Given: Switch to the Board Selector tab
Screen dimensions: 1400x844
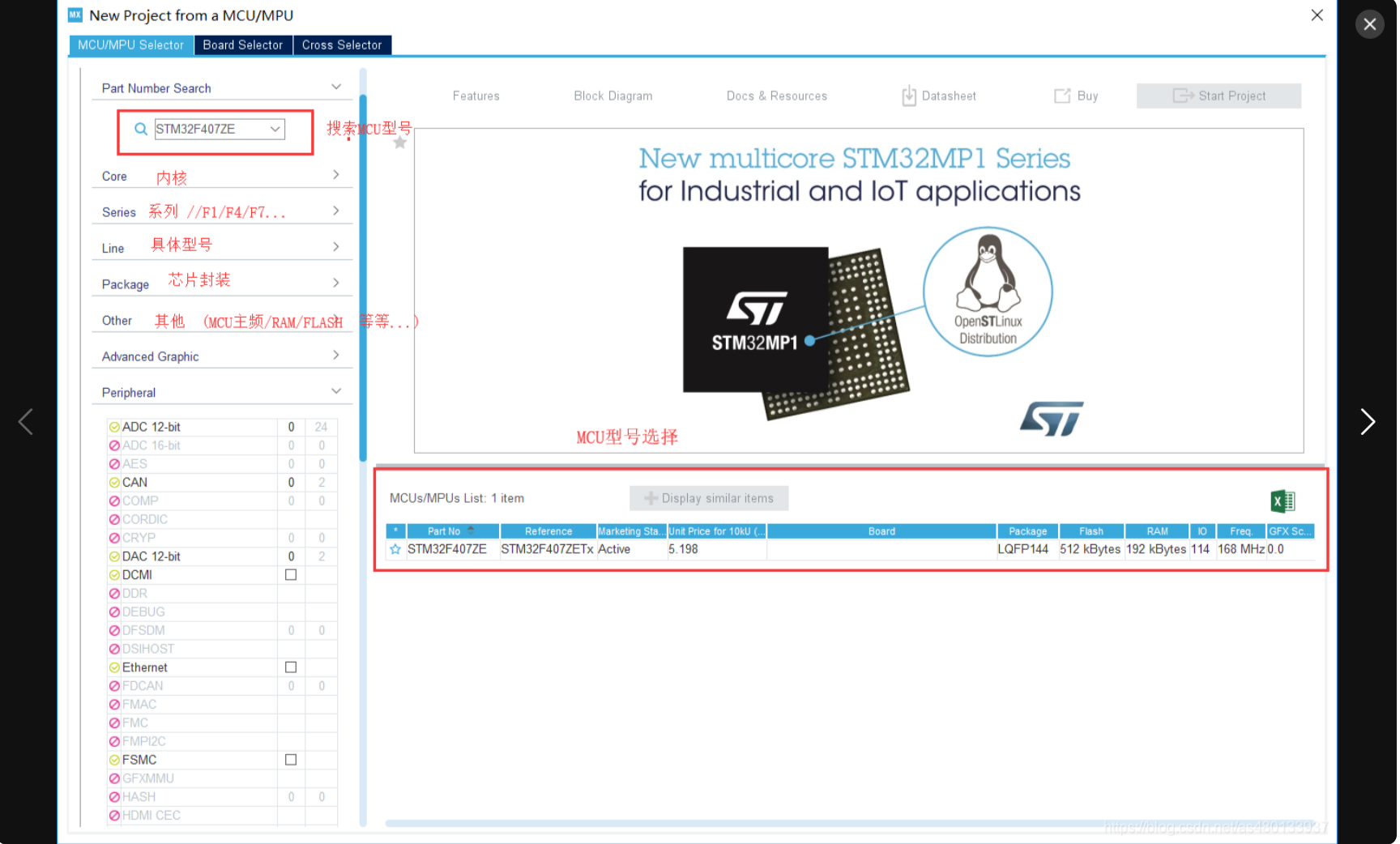Looking at the screenshot, I should (x=242, y=45).
